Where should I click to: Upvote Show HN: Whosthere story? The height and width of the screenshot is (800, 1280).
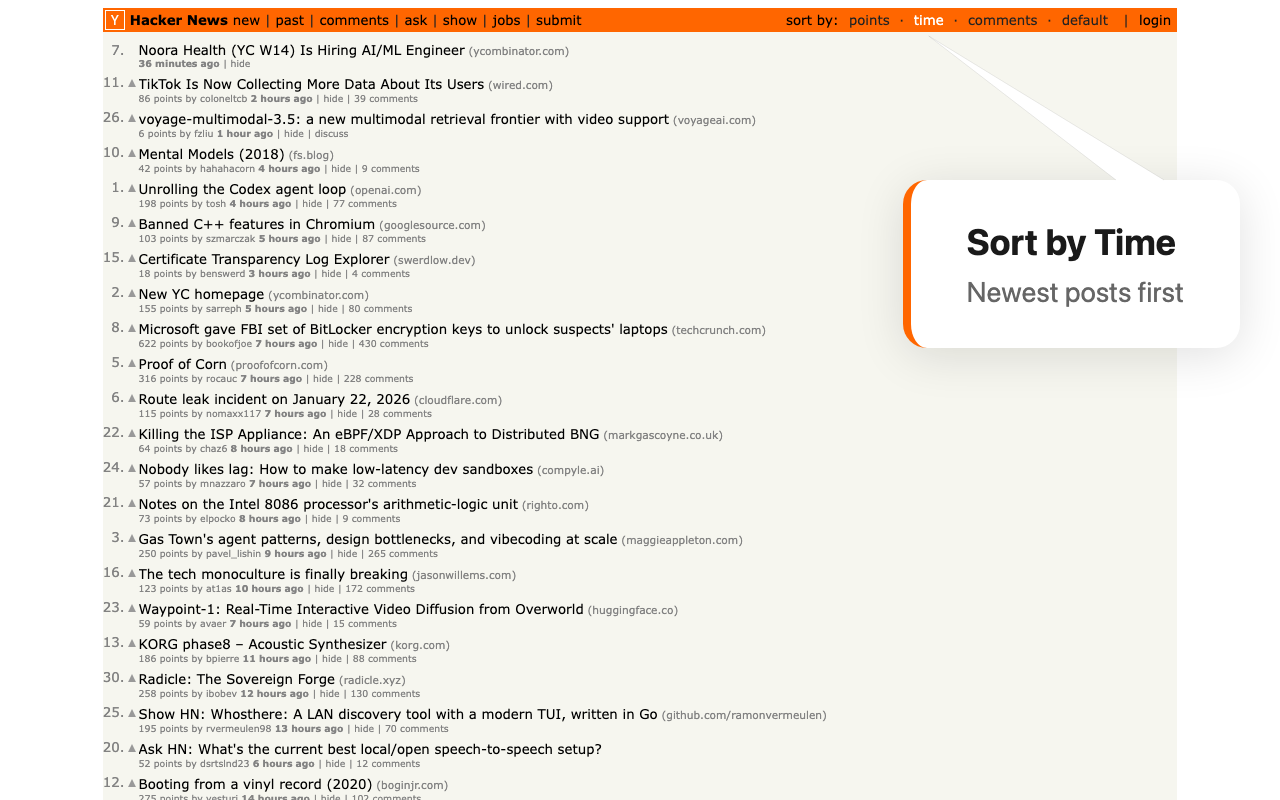[x=132, y=713]
